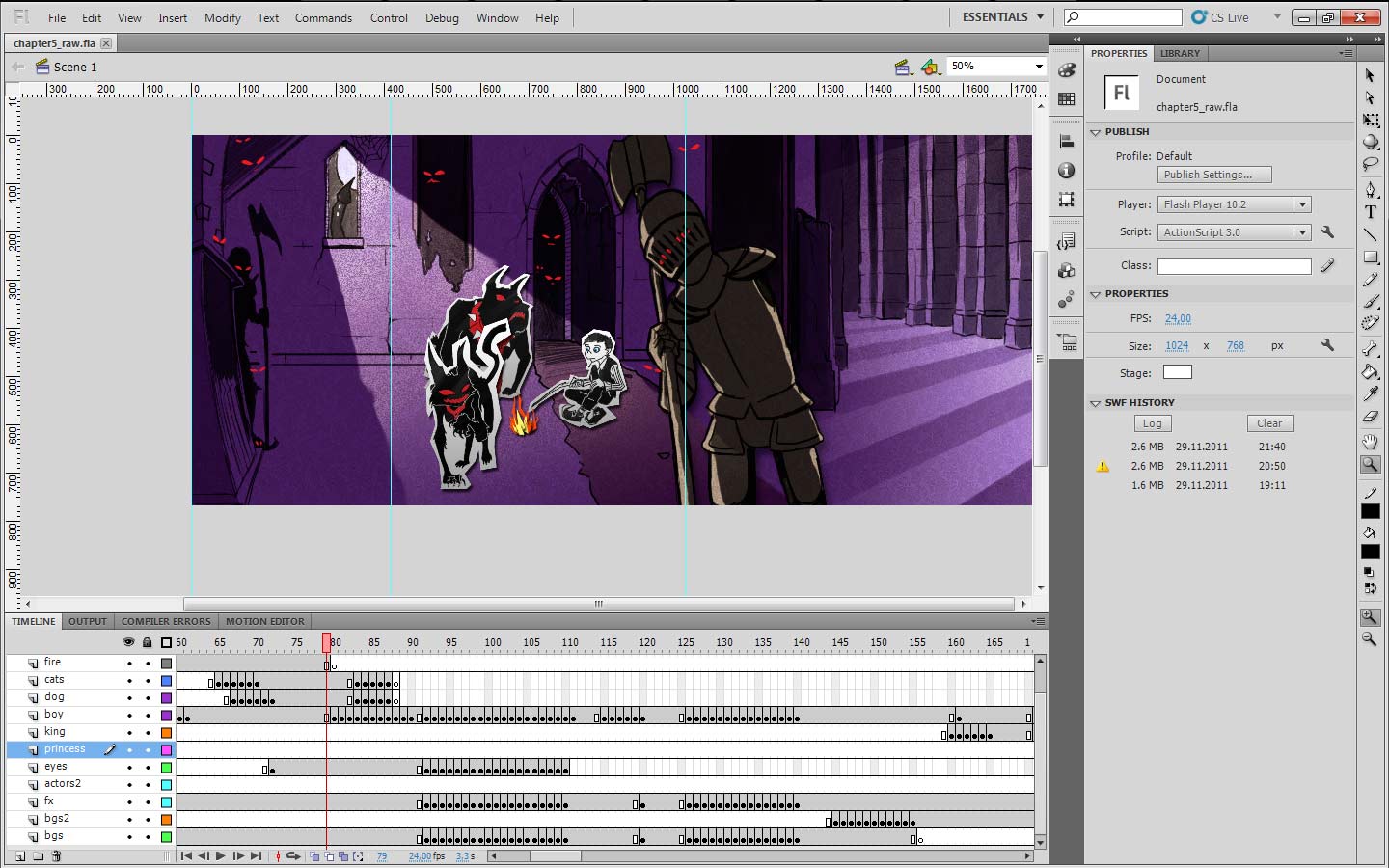Activate the Hand tool
Image resolution: width=1389 pixels, height=868 pixels.
[x=1370, y=442]
